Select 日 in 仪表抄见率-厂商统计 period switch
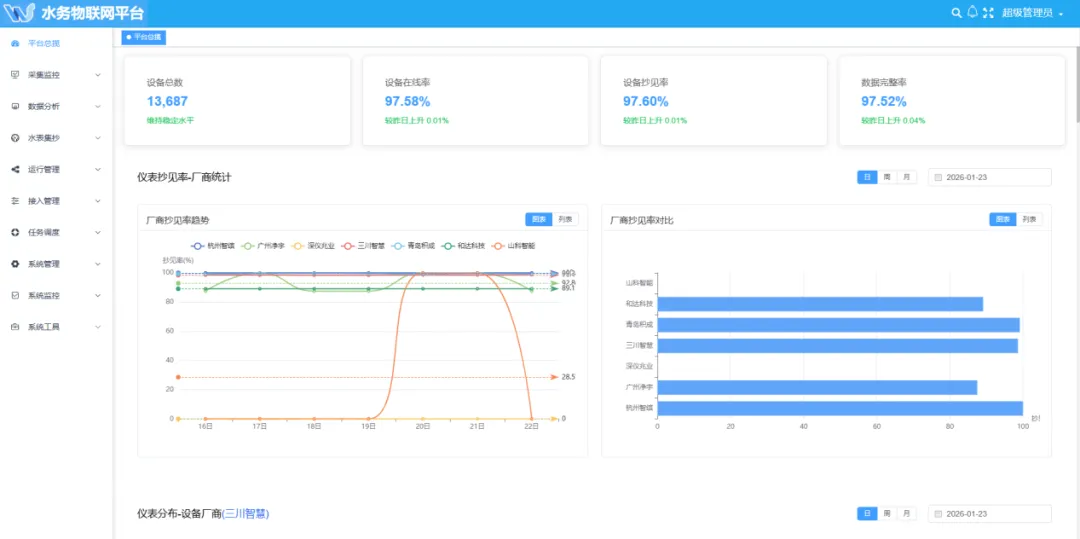The height and width of the screenshot is (539, 1080). pos(867,178)
